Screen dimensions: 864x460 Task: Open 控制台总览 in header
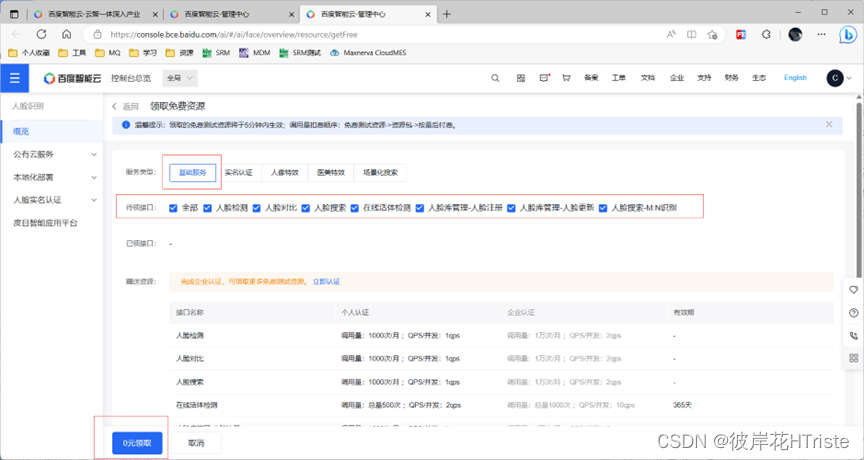131,78
